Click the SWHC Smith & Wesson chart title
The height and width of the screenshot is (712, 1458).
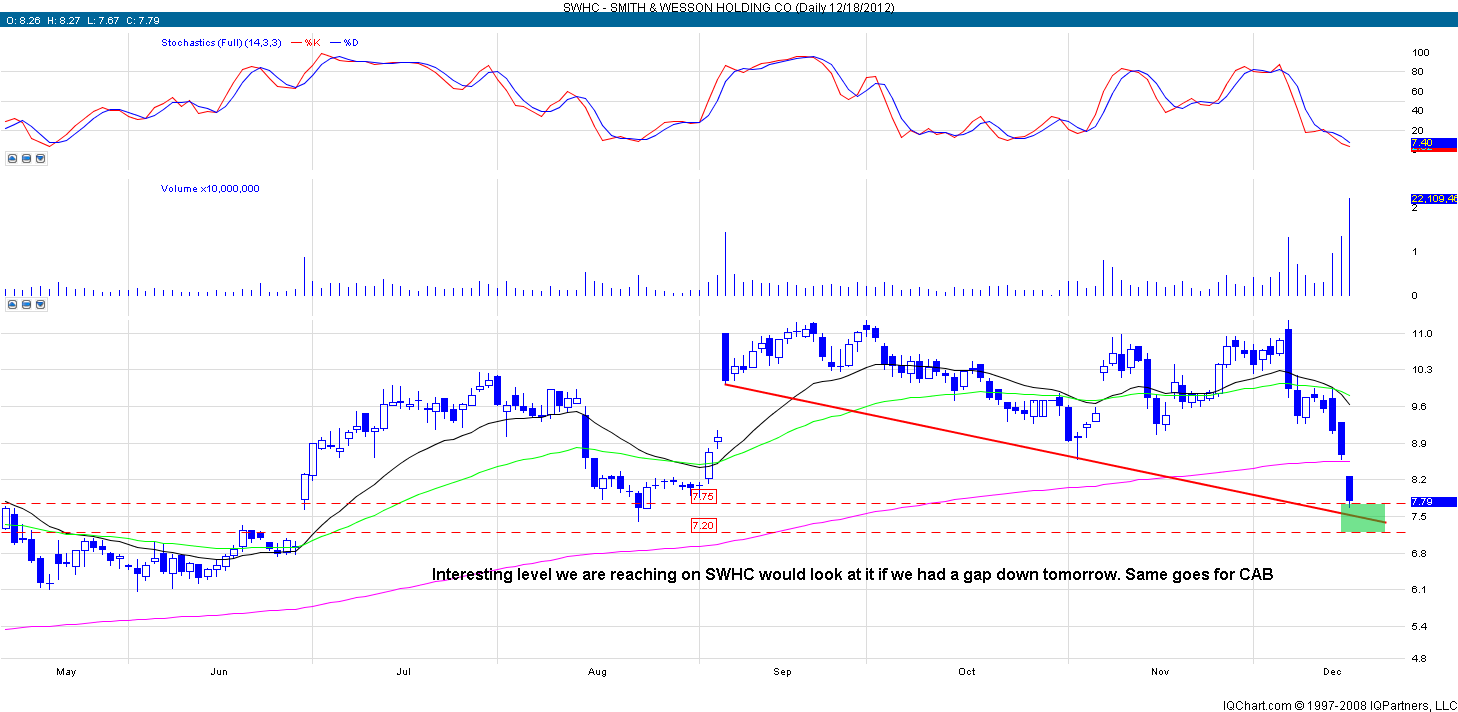(728, 7)
